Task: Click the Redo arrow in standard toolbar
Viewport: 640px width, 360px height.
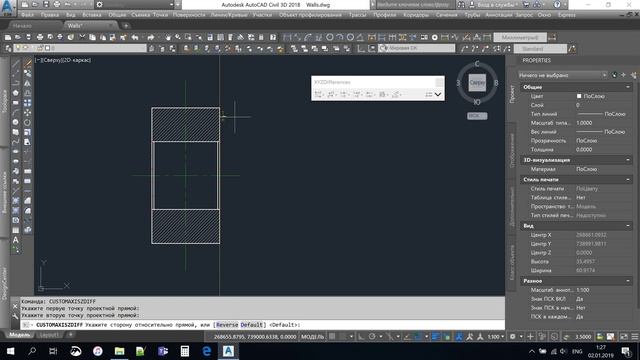Action: pyautogui.click(x=151, y=38)
